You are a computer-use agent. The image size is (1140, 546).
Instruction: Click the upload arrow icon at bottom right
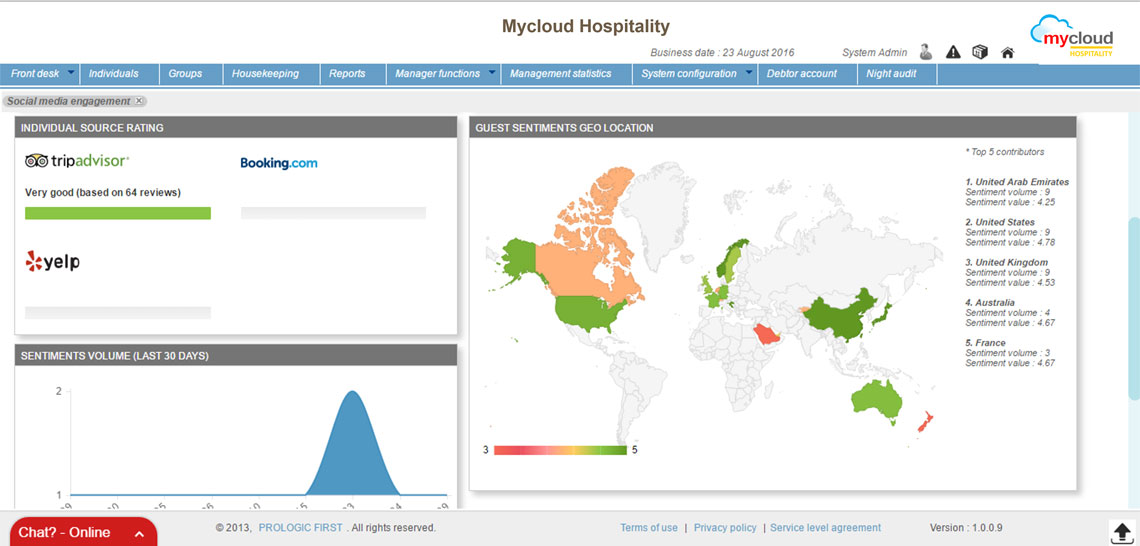(1120, 531)
